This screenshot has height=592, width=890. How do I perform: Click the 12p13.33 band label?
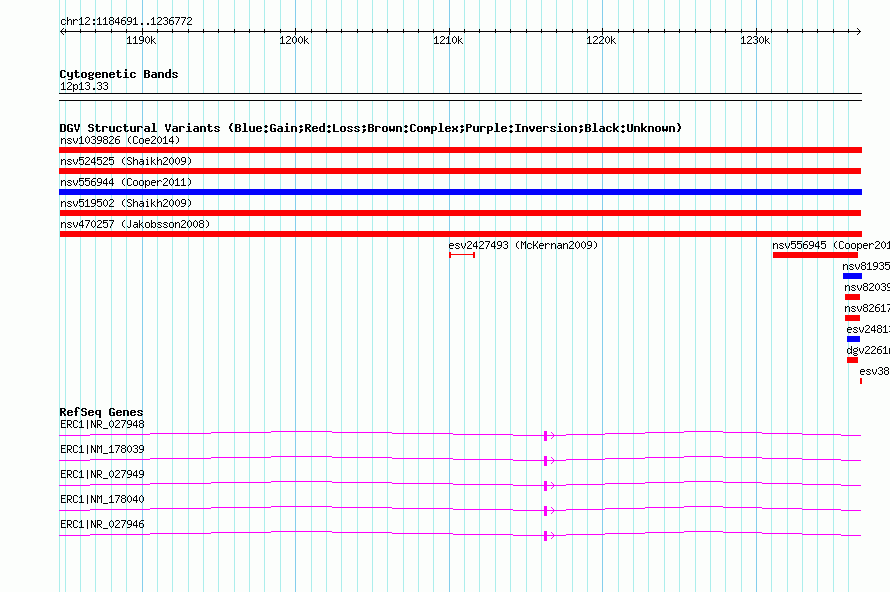click(x=84, y=86)
